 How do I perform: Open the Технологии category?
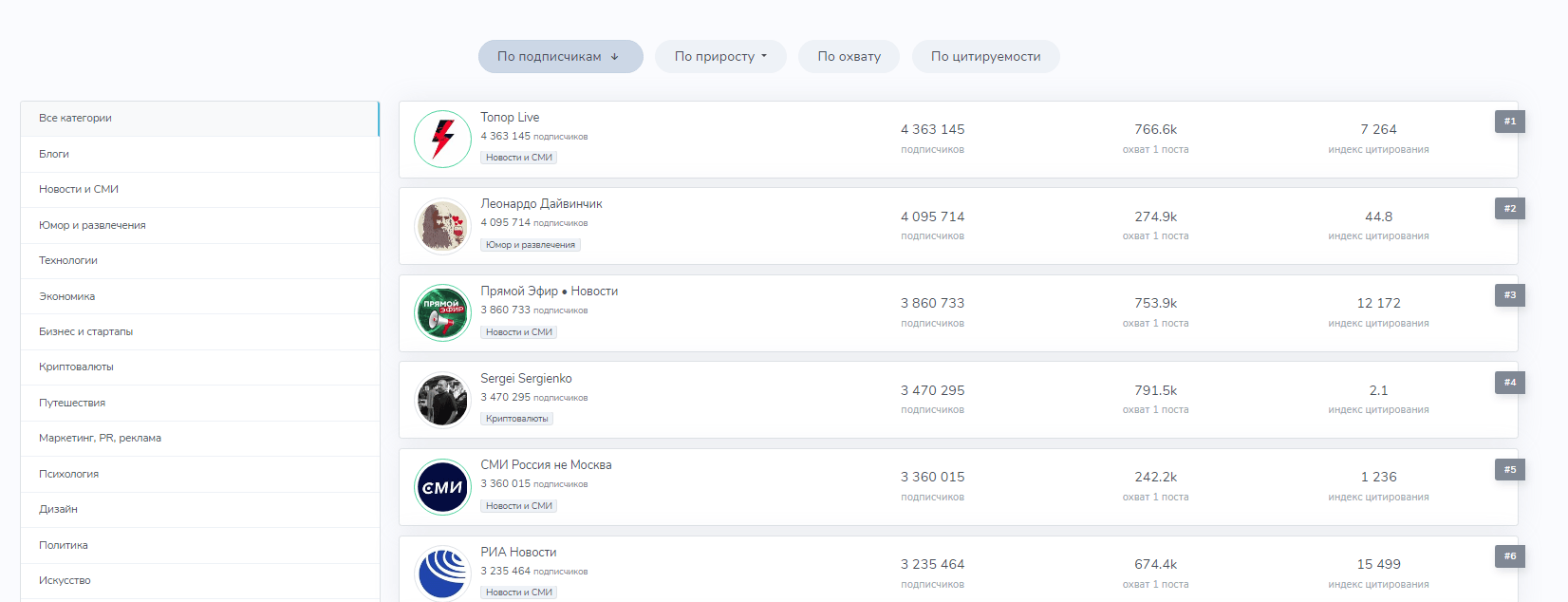[x=68, y=260]
